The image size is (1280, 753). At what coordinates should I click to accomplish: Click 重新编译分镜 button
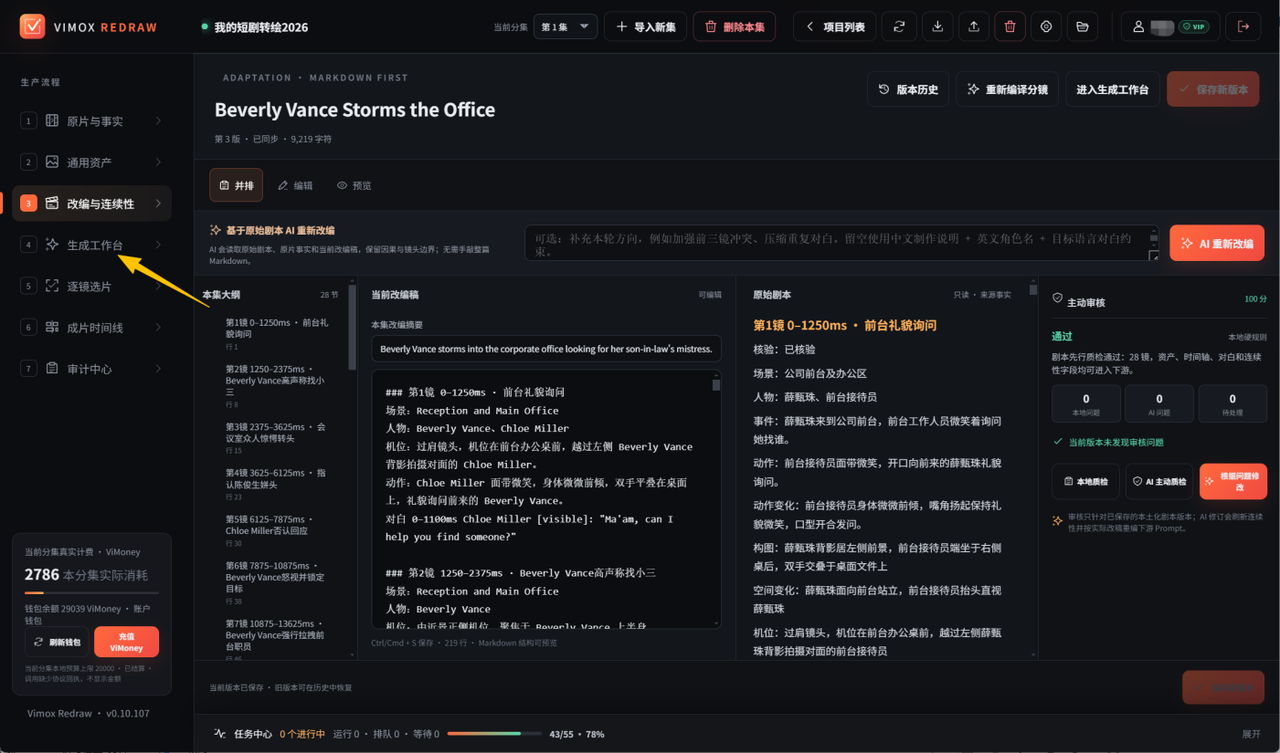(x=1007, y=89)
